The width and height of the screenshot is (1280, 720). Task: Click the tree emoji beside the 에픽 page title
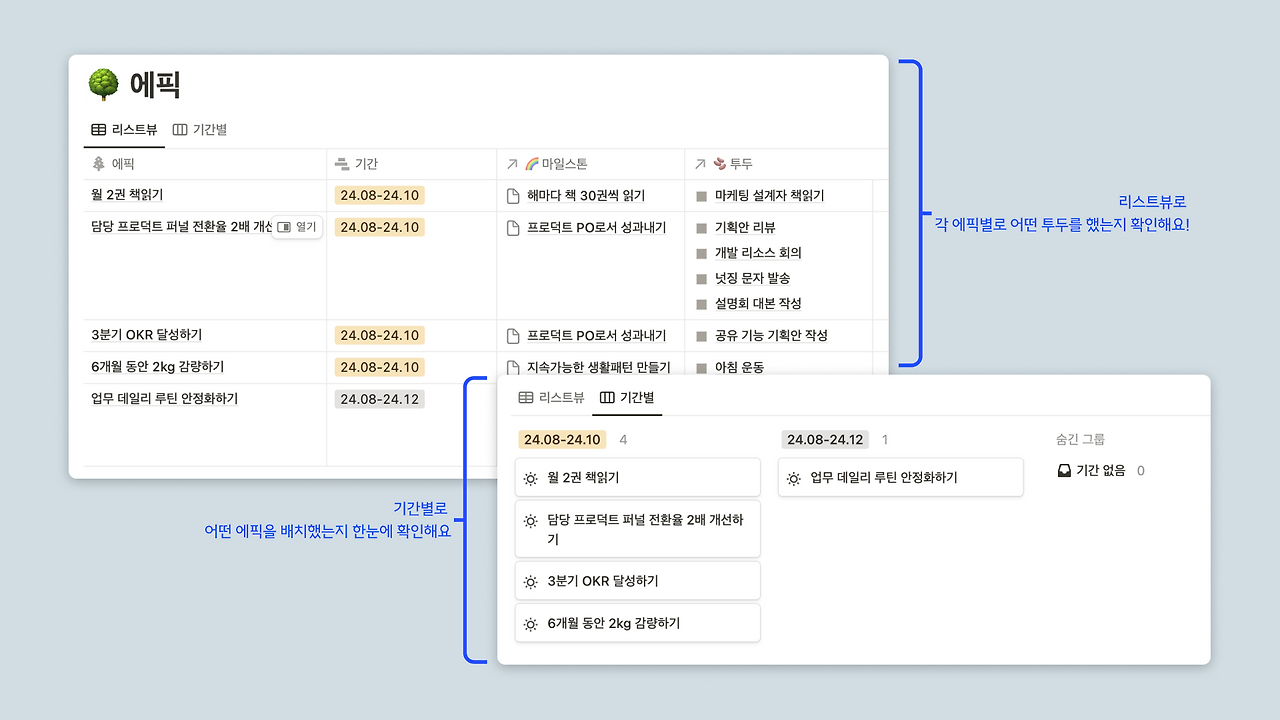[x=102, y=84]
